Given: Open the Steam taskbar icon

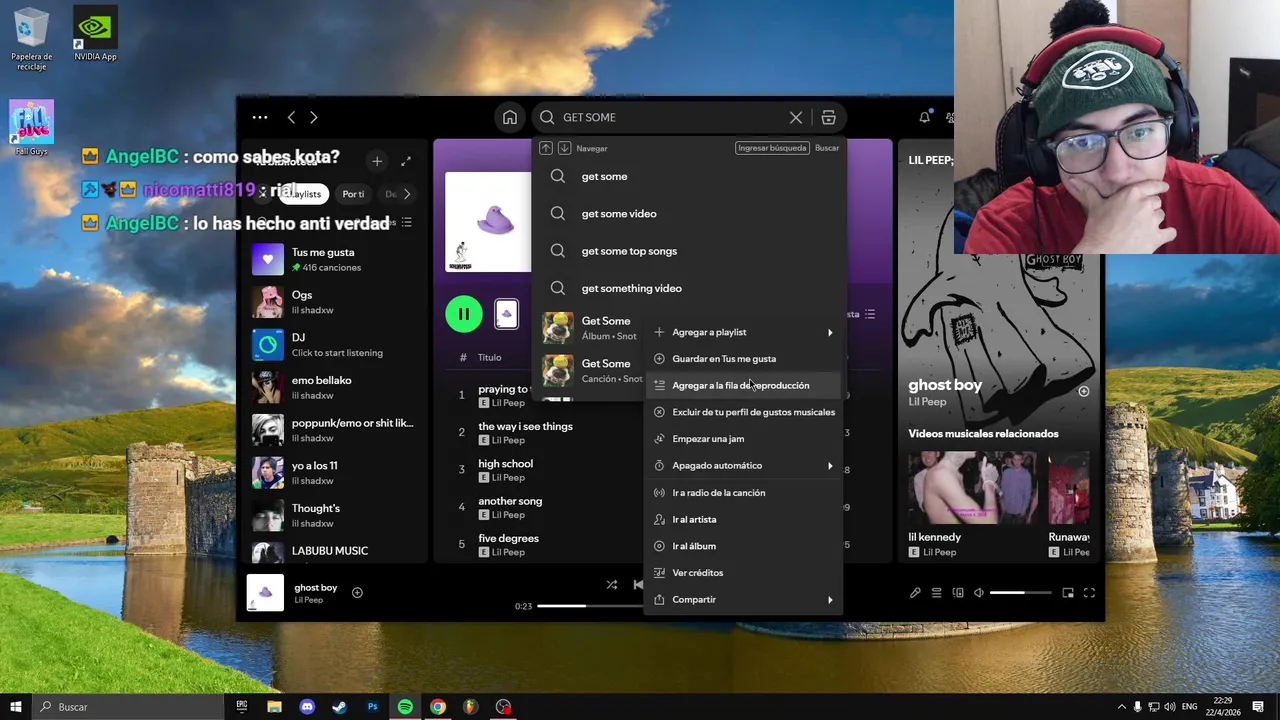Looking at the screenshot, I should click(x=339, y=706).
